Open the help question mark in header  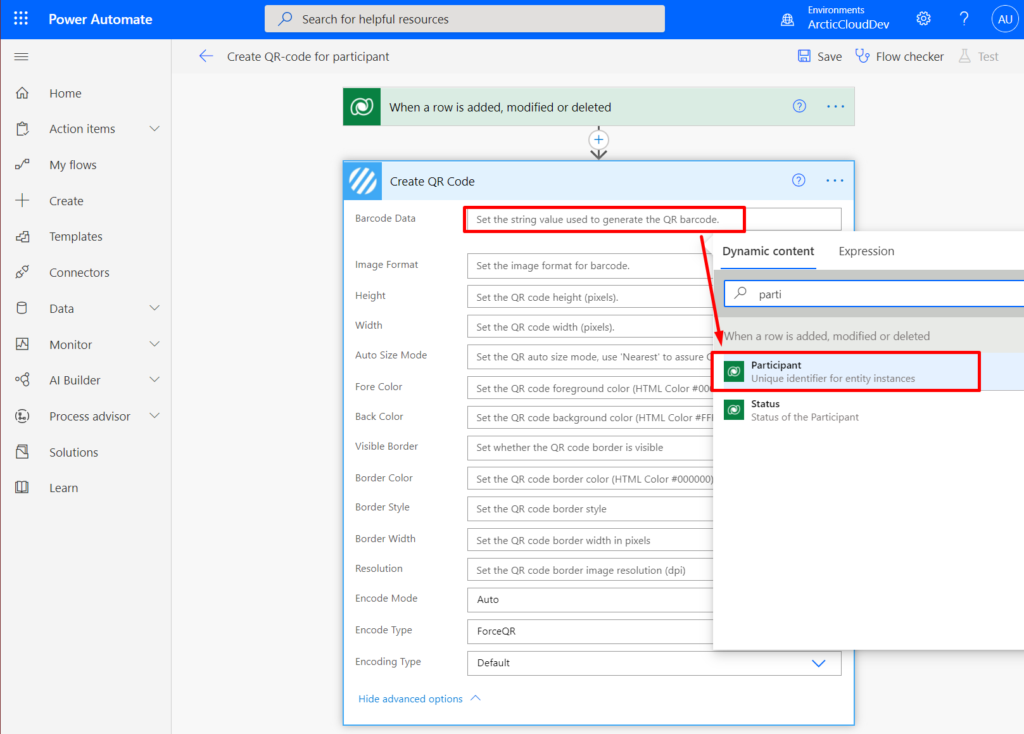coord(964,19)
